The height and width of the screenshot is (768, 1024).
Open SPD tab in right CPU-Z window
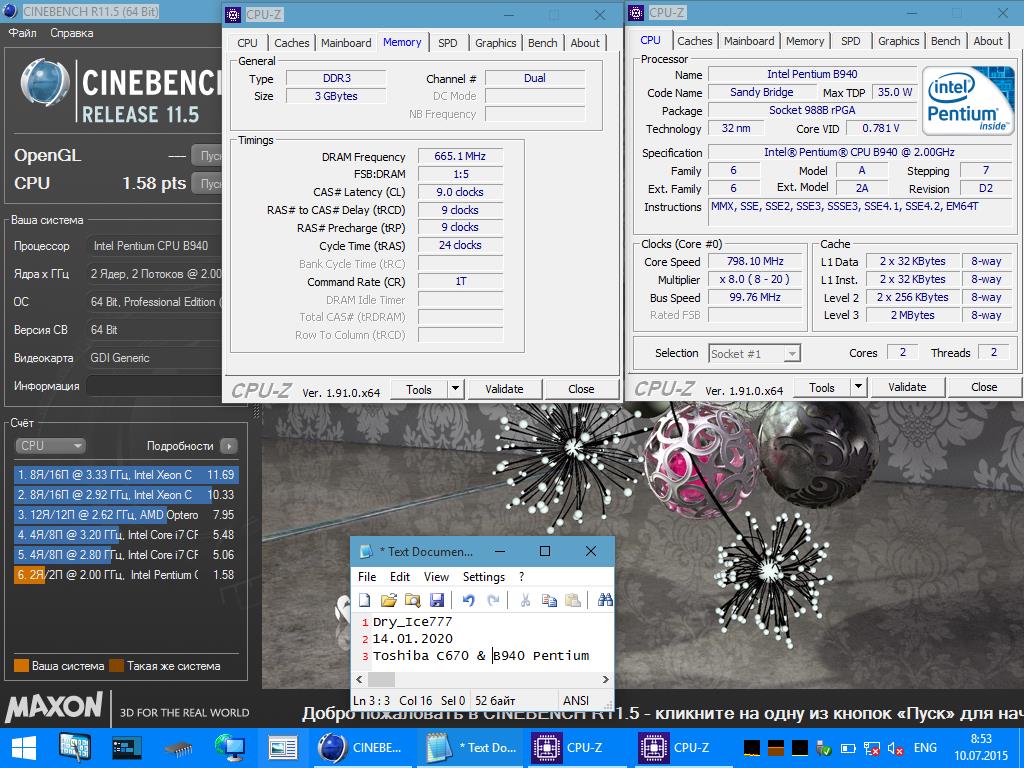[x=850, y=41]
